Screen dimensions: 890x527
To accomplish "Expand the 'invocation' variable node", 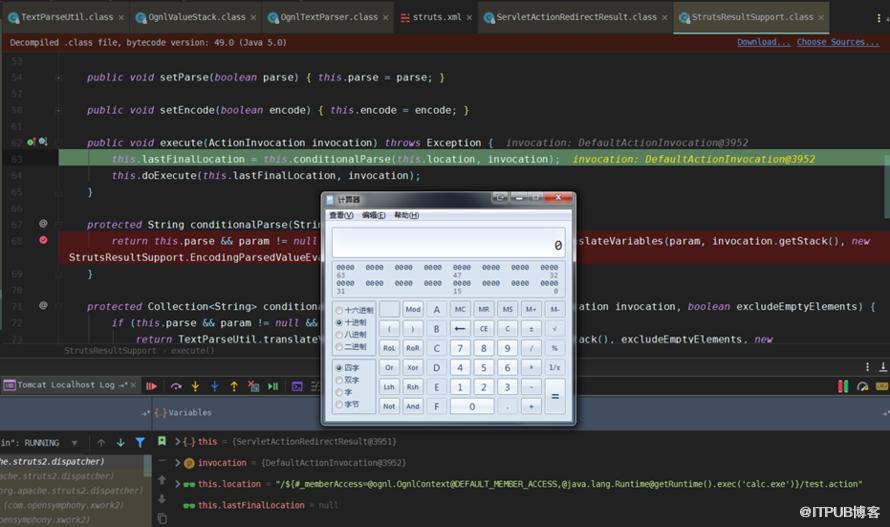I will (x=178, y=463).
